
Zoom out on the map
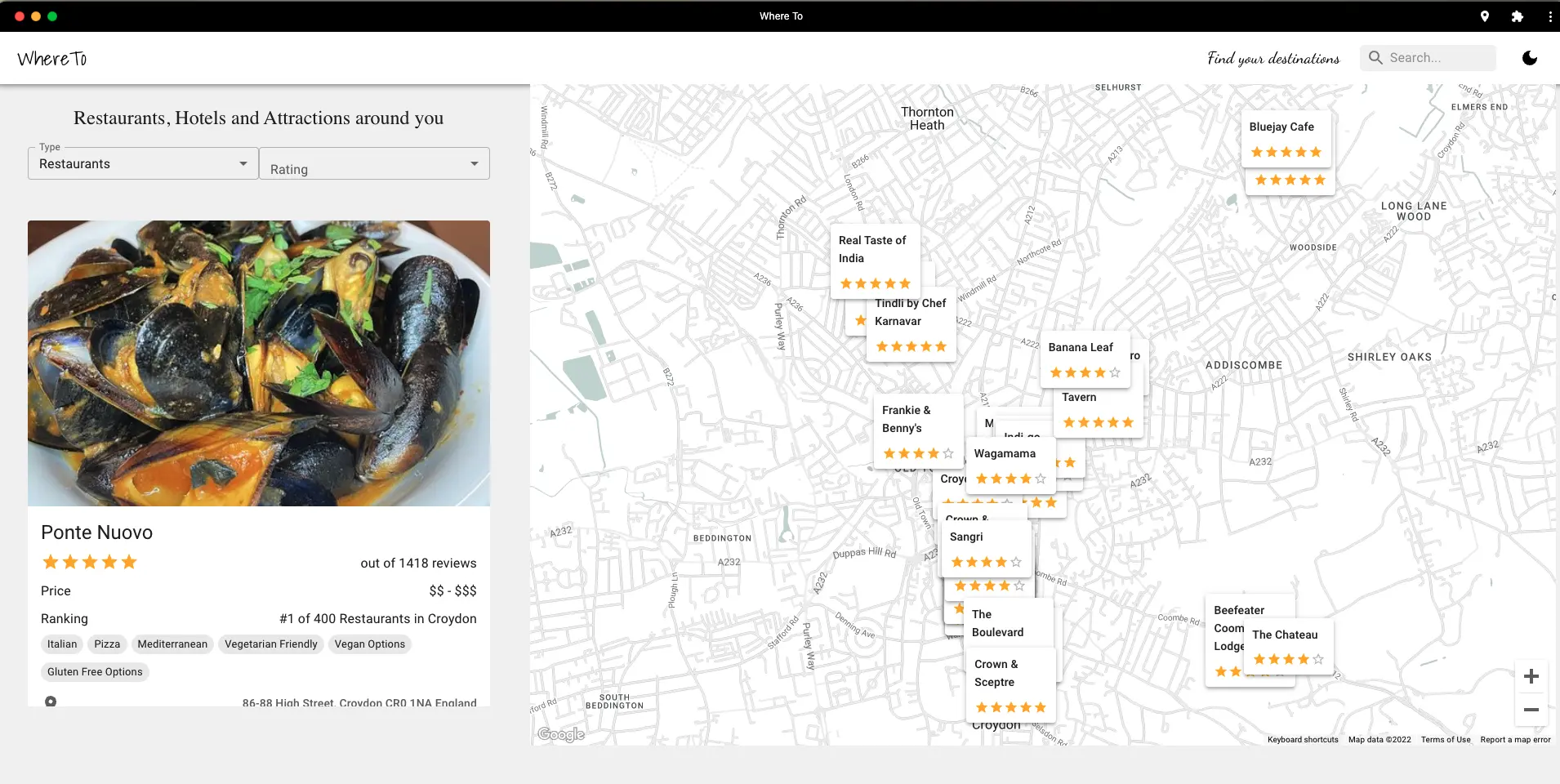(x=1531, y=710)
